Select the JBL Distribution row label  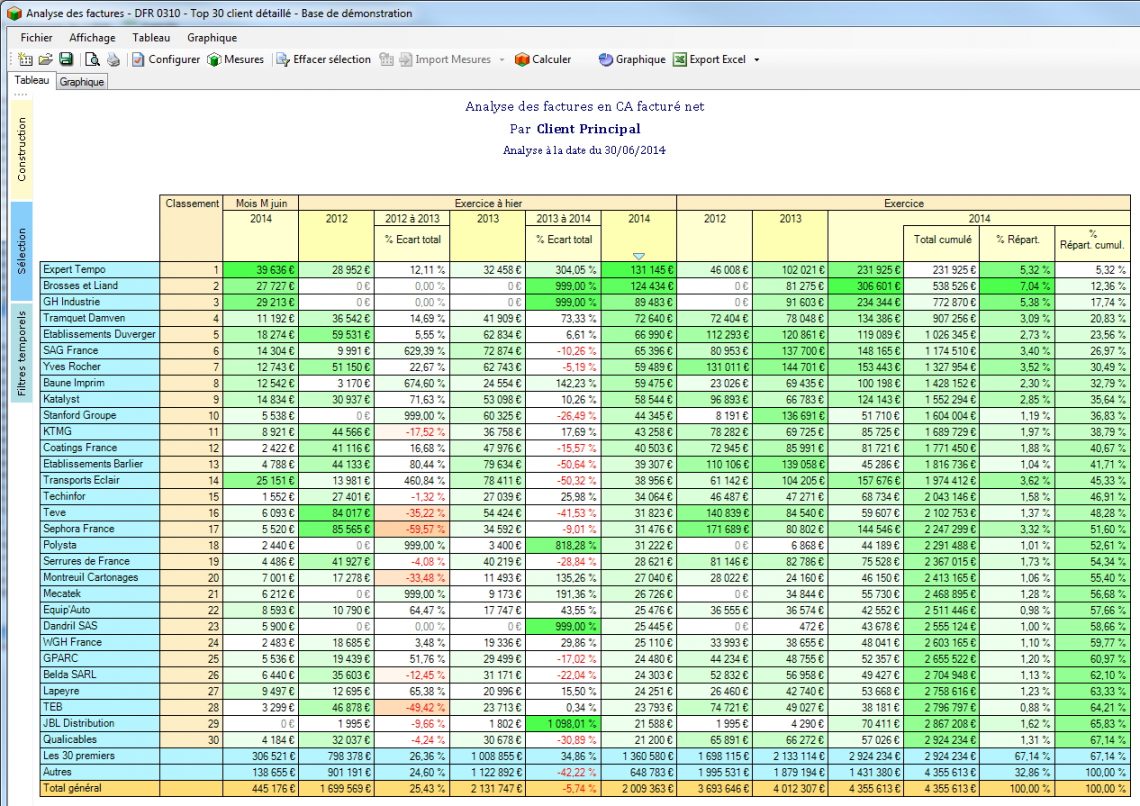tap(100, 723)
